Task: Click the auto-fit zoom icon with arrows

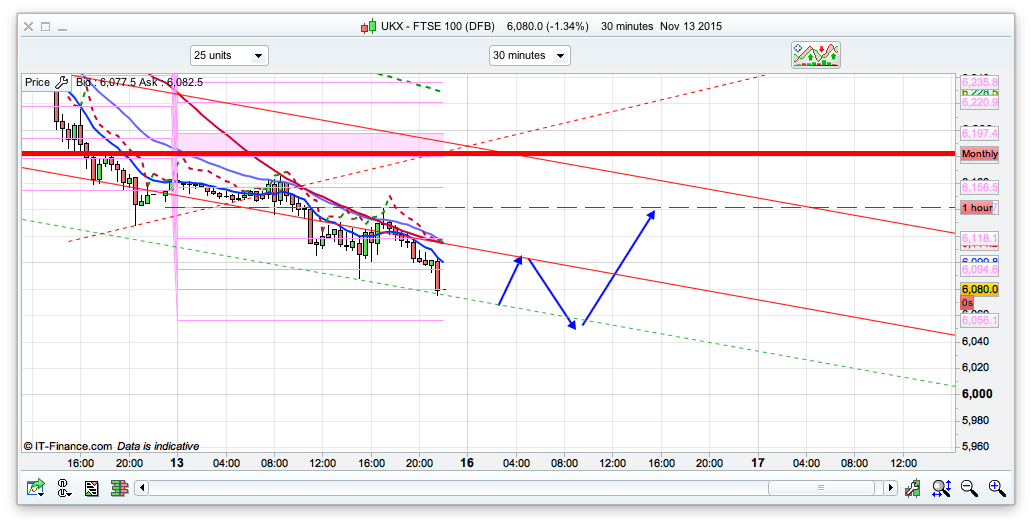Action: (x=941, y=488)
